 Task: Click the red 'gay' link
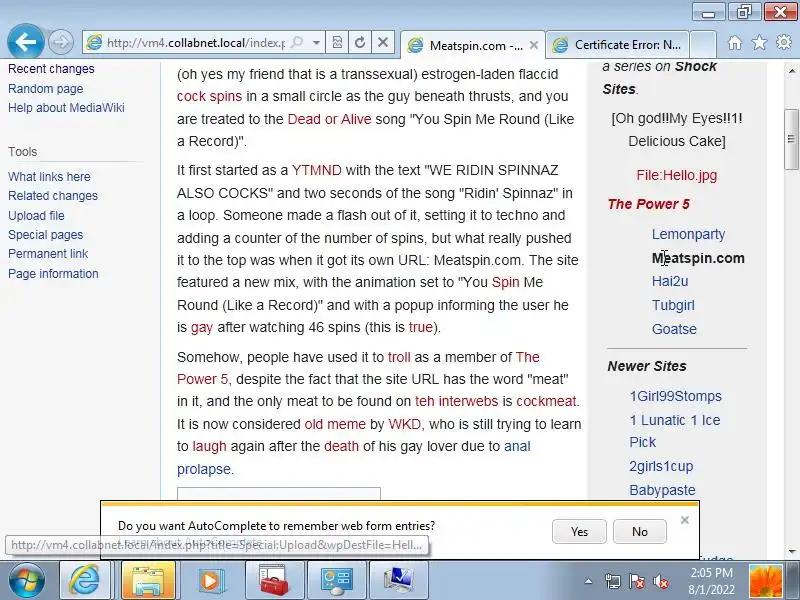tap(202, 328)
